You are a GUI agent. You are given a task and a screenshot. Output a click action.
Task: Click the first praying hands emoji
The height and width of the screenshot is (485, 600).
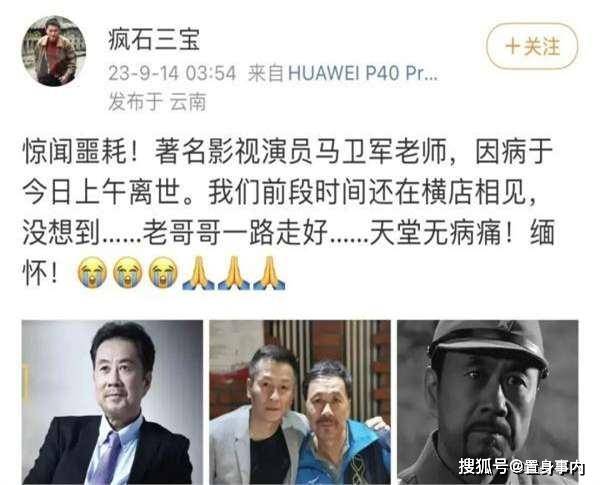pyautogui.click(x=198, y=273)
